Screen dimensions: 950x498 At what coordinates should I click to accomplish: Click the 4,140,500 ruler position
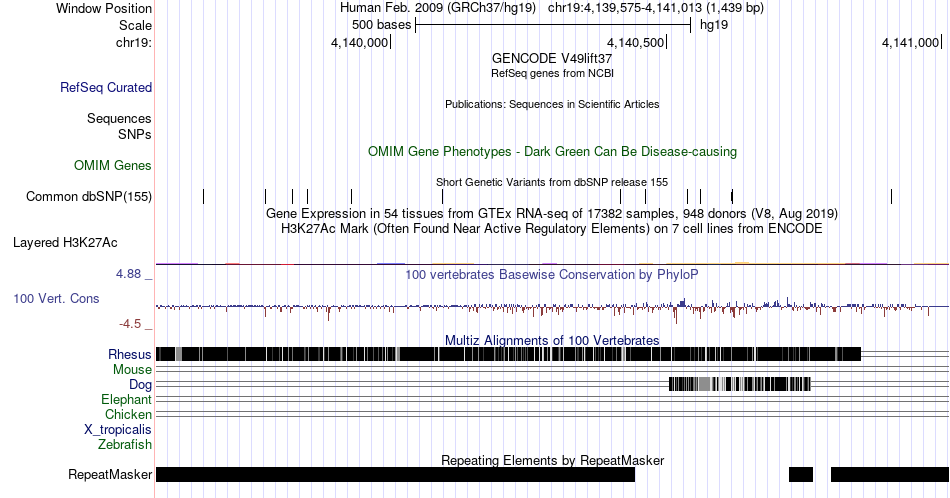(x=637, y=42)
